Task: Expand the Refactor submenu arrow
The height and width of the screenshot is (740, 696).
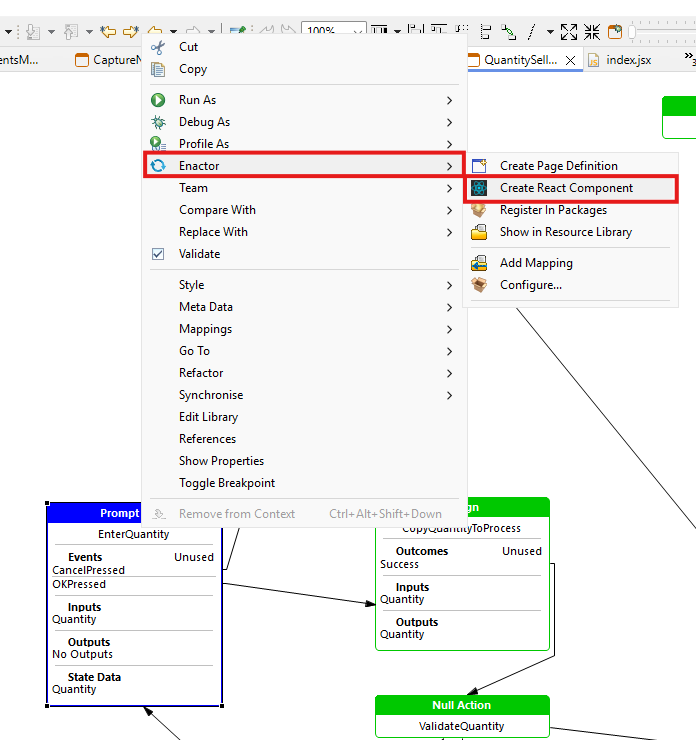Action: pyautogui.click(x=450, y=373)
